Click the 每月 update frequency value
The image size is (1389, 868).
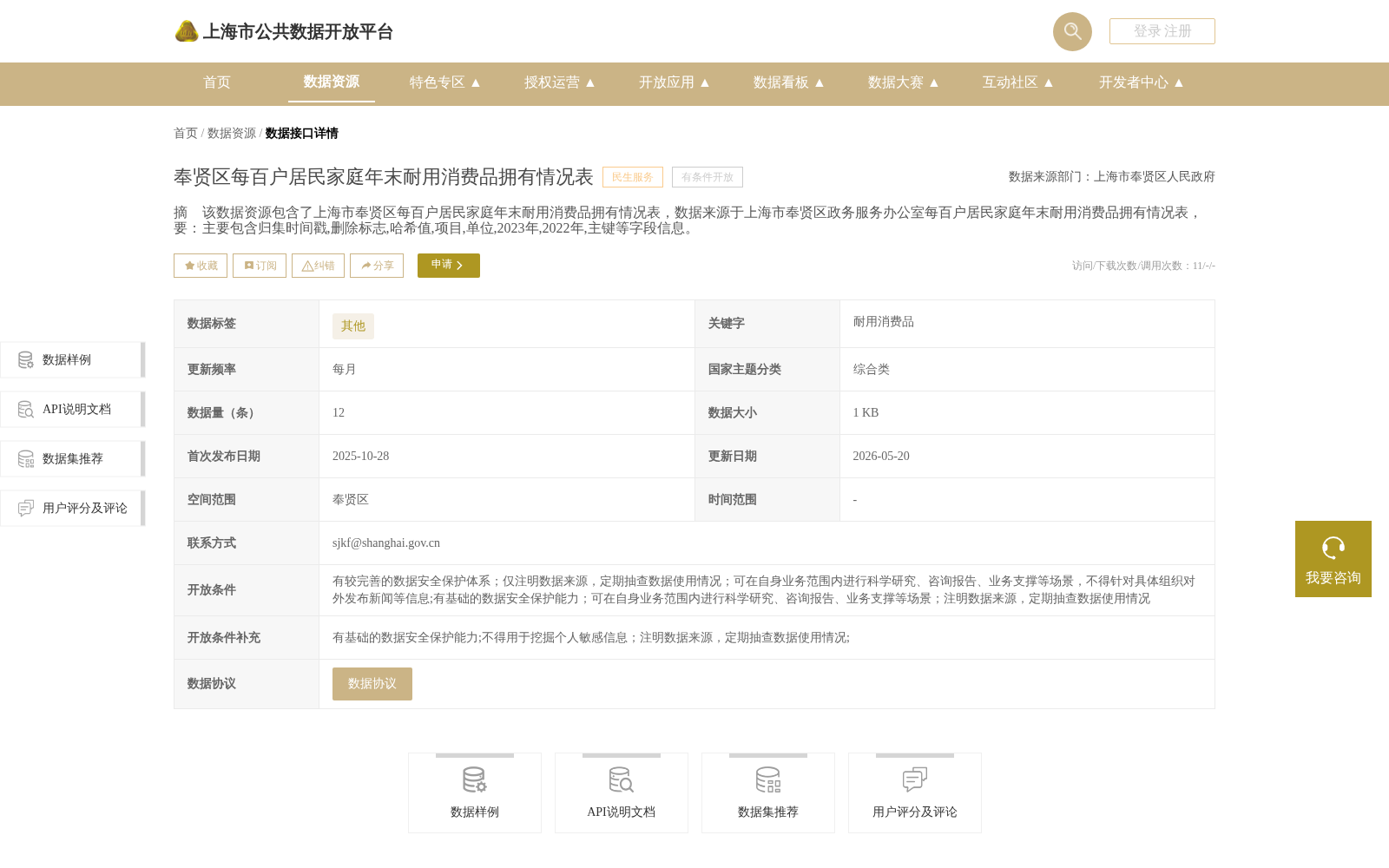(345, 370)
